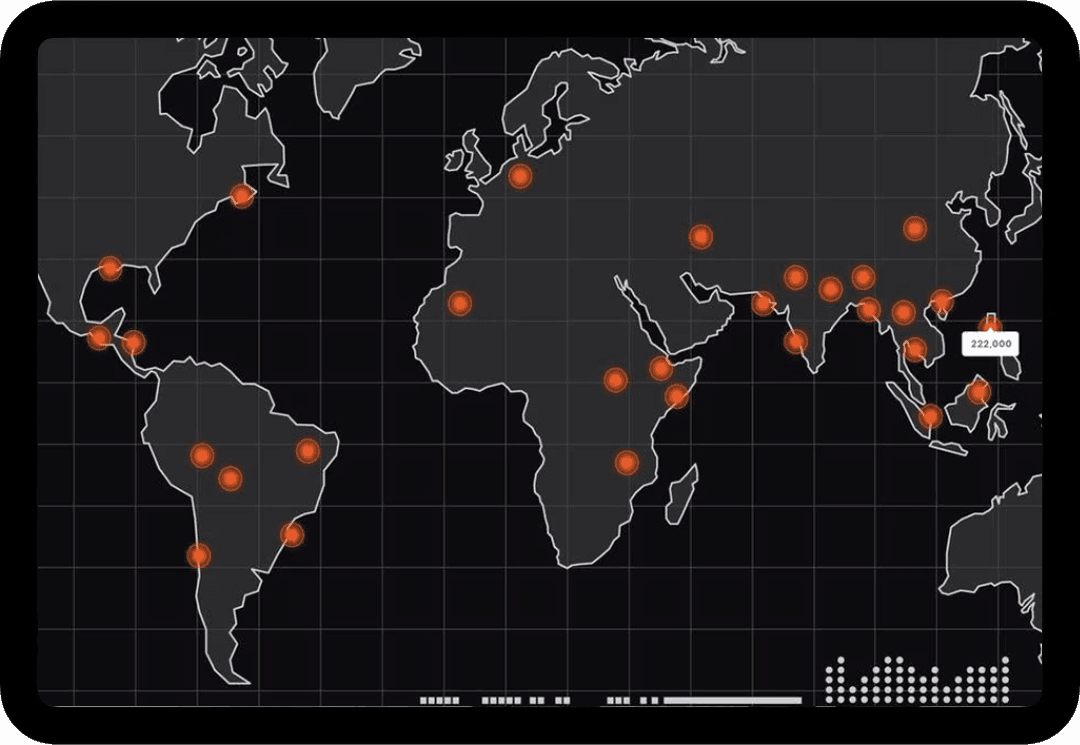Click the marker on Sumatra near Singapore

(x=931, y=416)
